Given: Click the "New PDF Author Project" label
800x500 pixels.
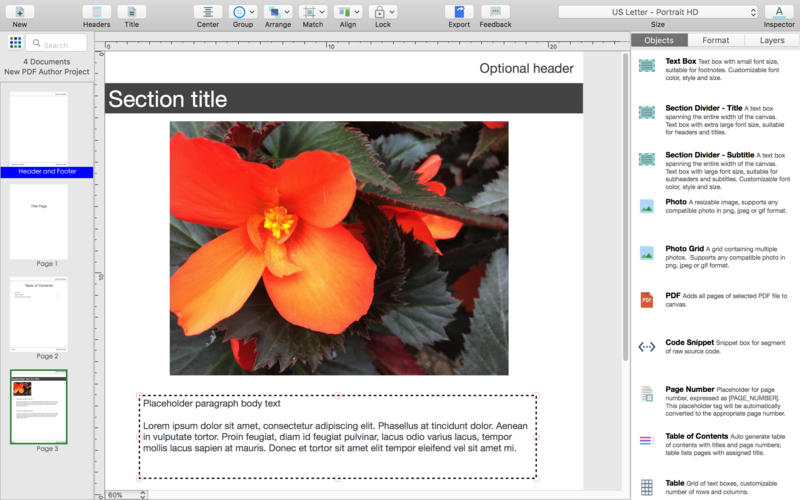Looking at the screenshot, I should tap(47, 72).
